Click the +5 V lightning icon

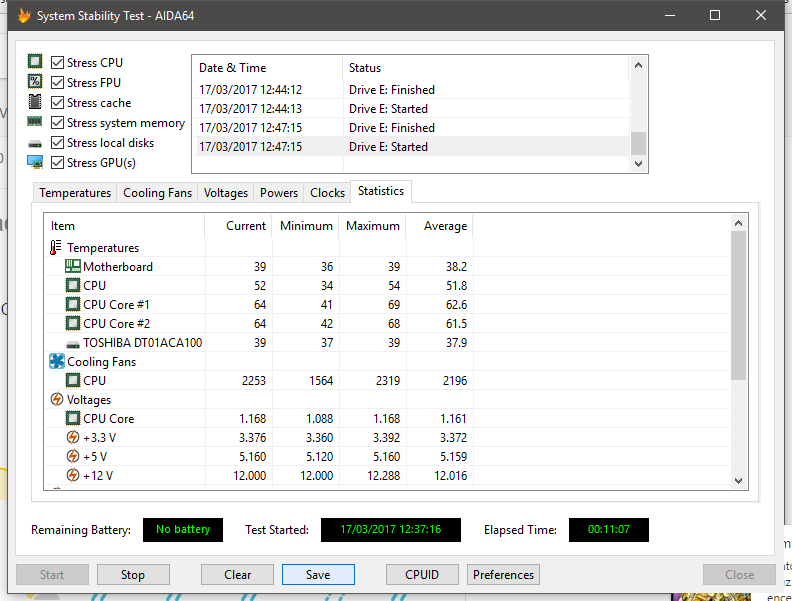tap(73, 456)
